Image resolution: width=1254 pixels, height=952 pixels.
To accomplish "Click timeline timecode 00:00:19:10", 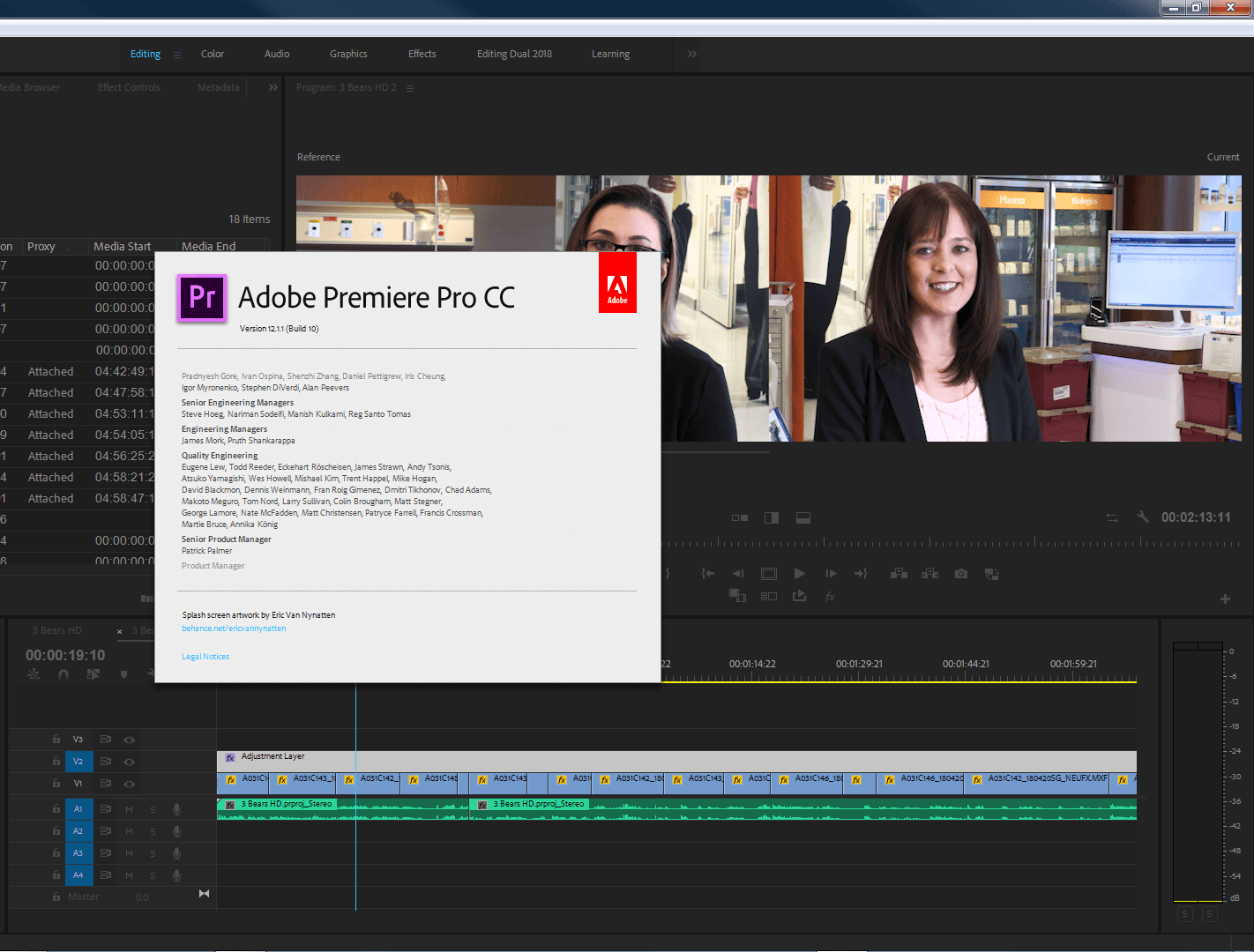I will pyautogui.click(x=65, y=655).
